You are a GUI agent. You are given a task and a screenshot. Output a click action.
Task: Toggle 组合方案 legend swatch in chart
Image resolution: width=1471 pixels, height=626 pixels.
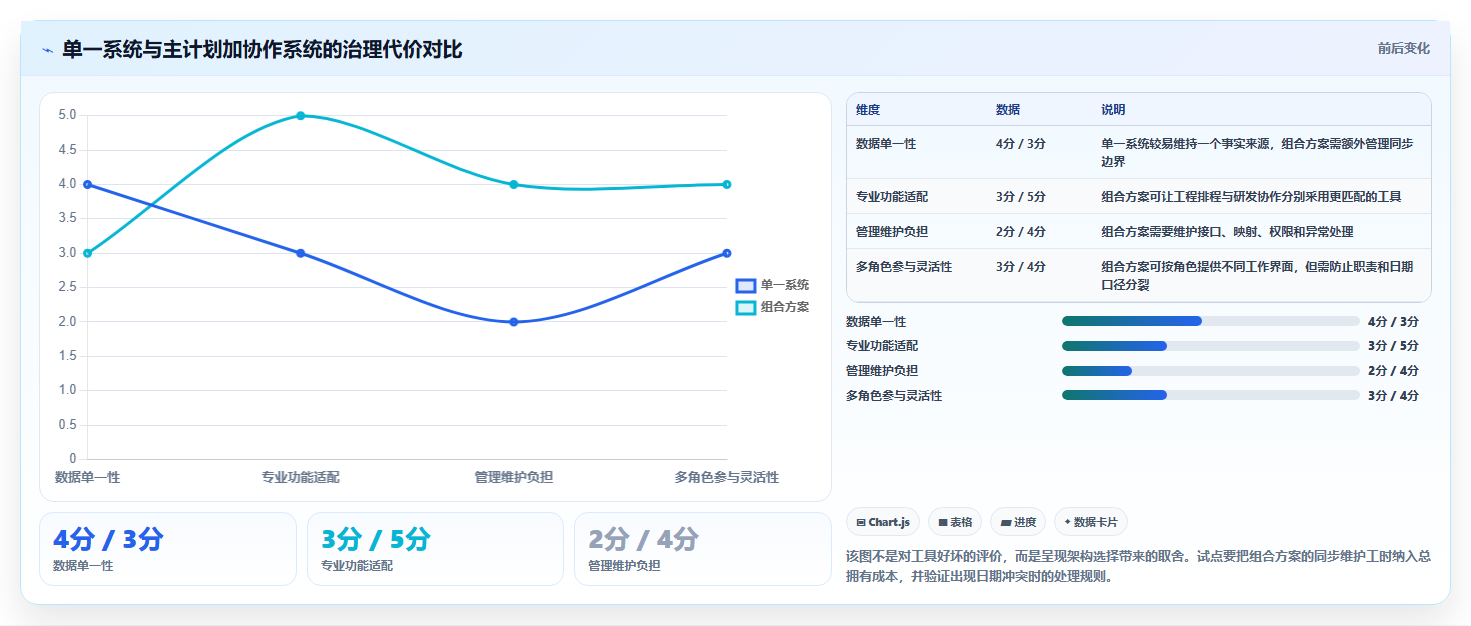pyautogui.click(x=745, y=307)
